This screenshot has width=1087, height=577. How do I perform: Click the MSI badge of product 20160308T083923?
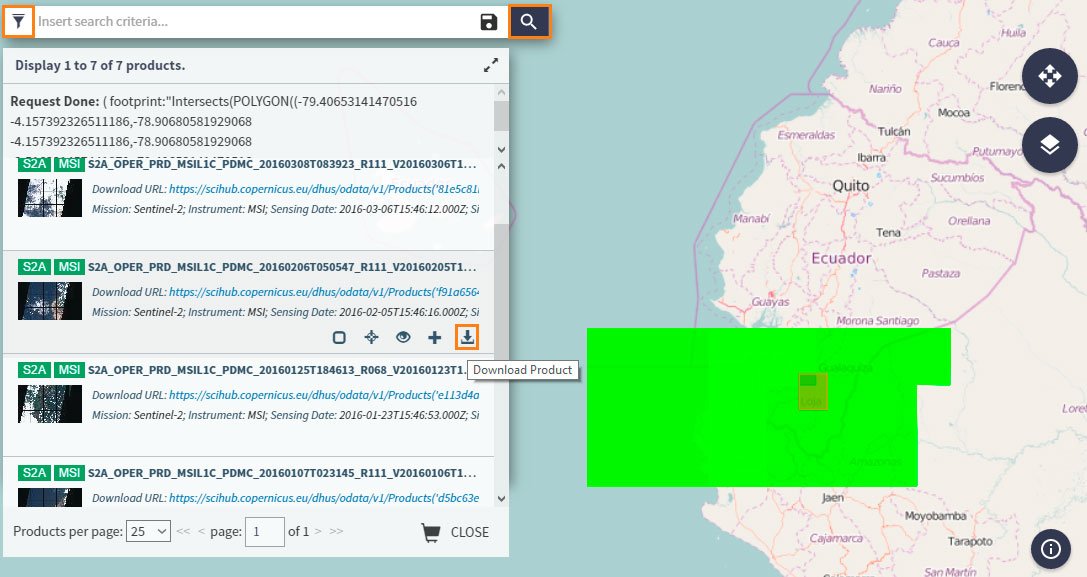69,164
